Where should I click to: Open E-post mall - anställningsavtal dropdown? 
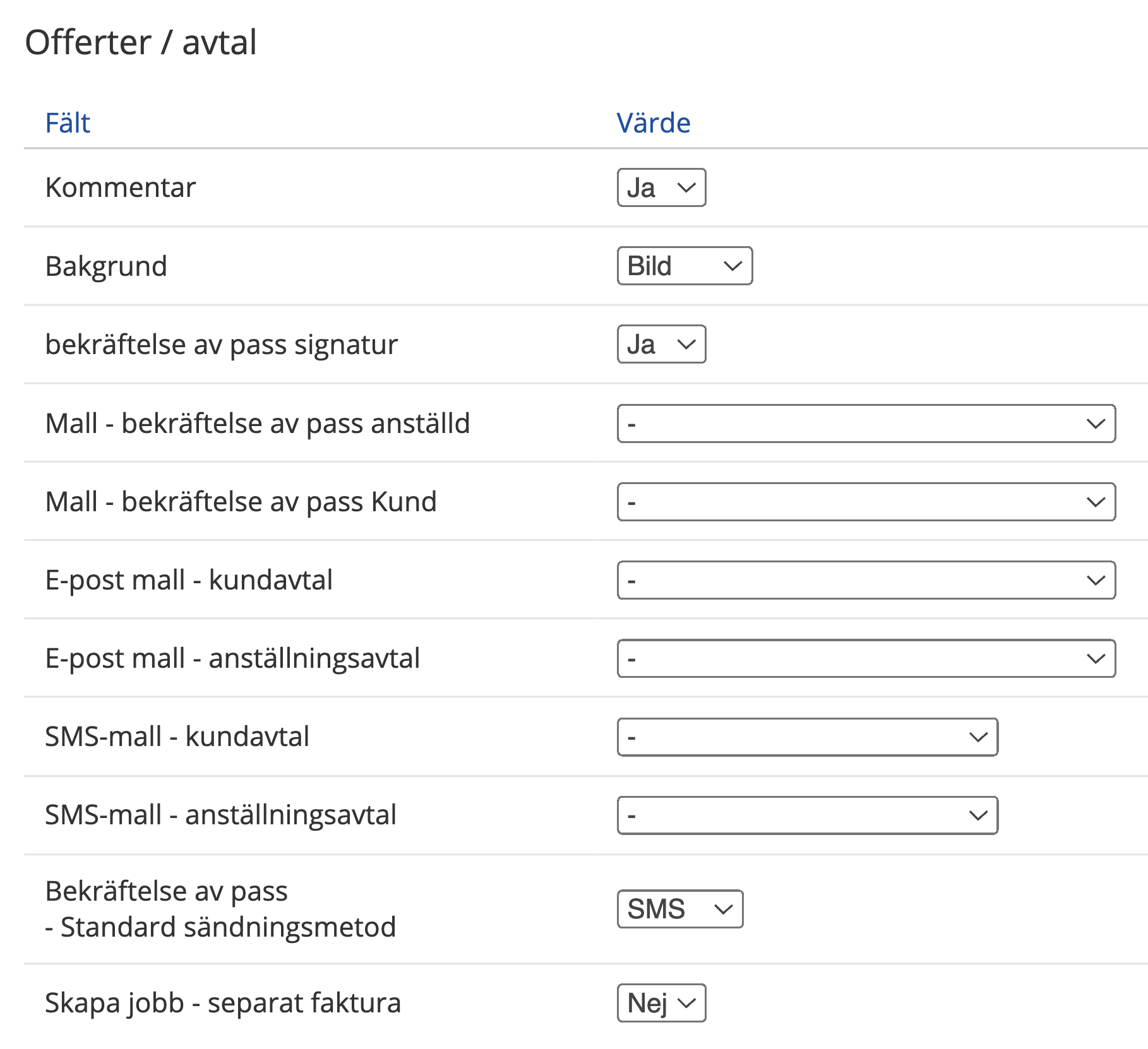coord(866,658)
